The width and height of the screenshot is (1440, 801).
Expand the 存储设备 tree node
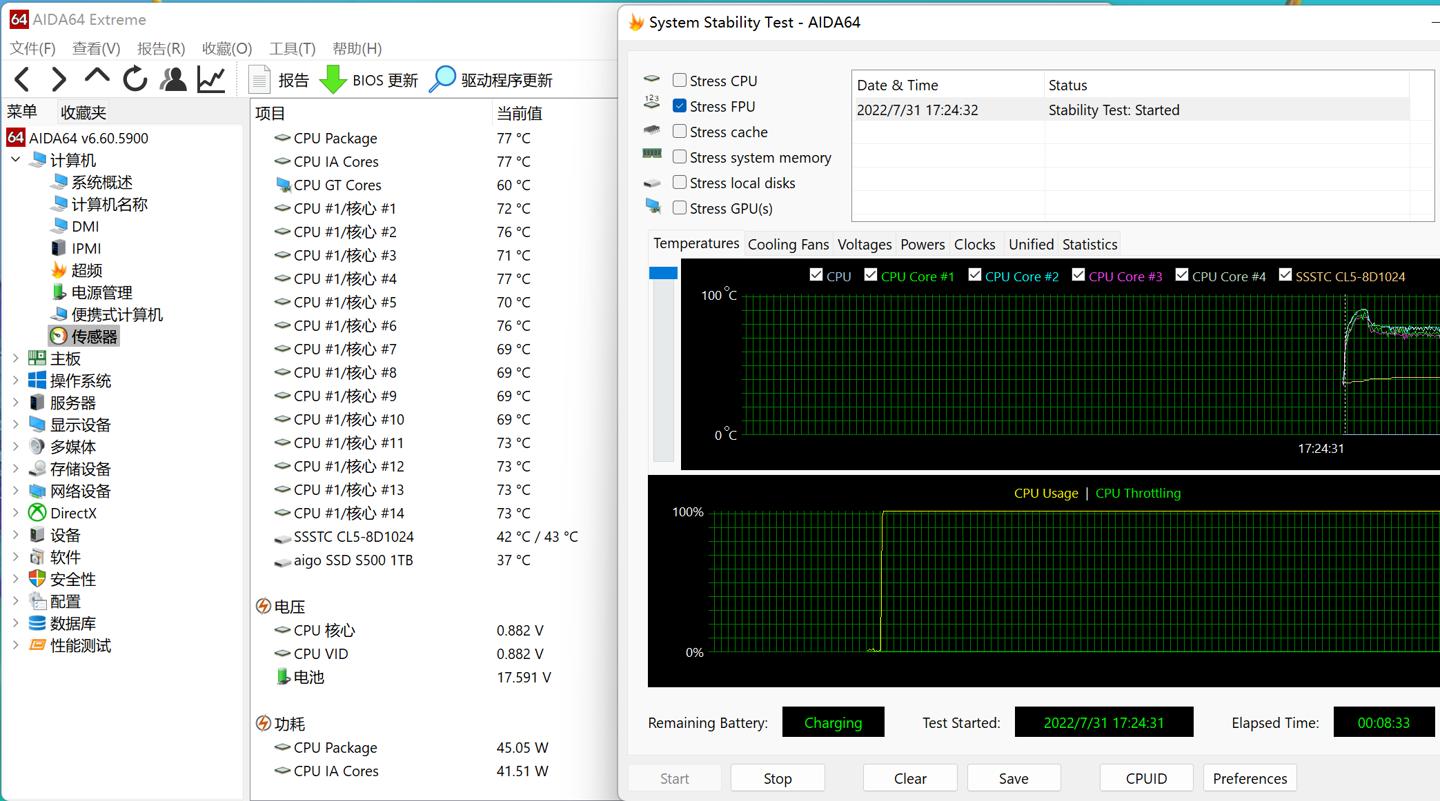click(x=15, y=468)
